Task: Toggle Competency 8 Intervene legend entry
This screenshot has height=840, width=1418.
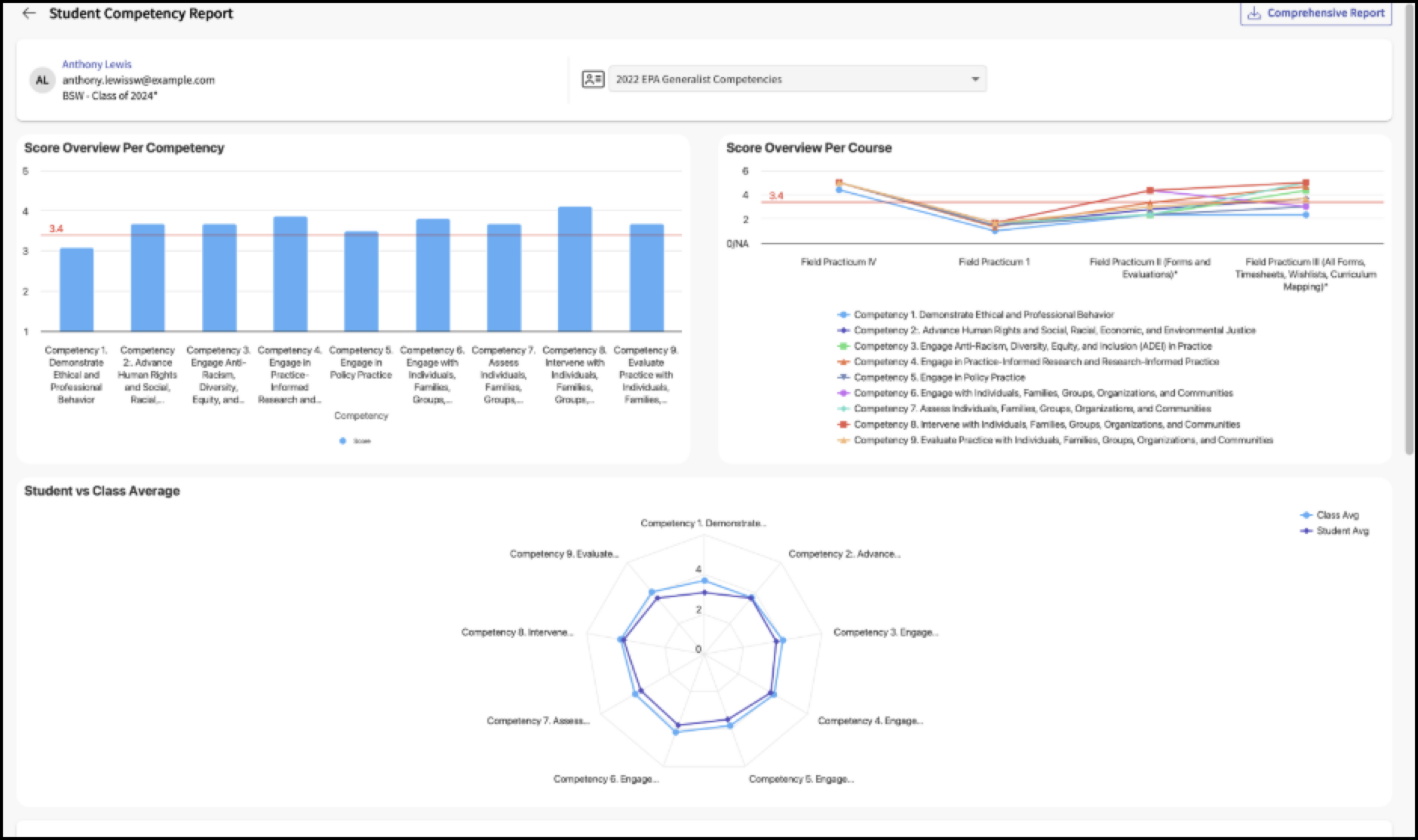Action: [1039, 425]
